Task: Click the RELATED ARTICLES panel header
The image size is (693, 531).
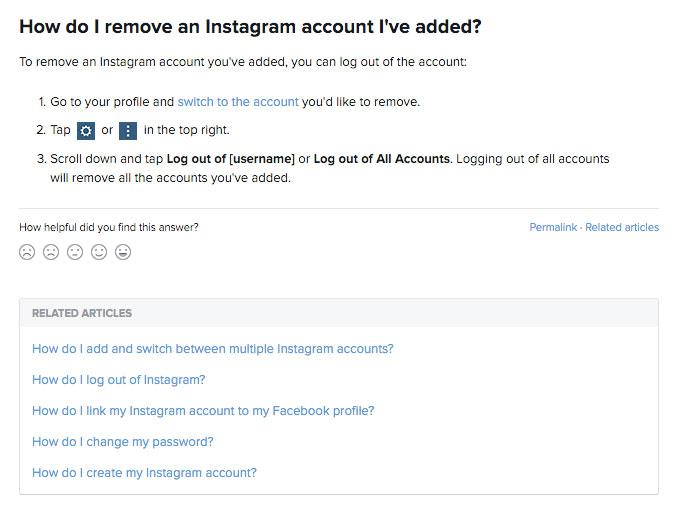Action: click(339, 313)
